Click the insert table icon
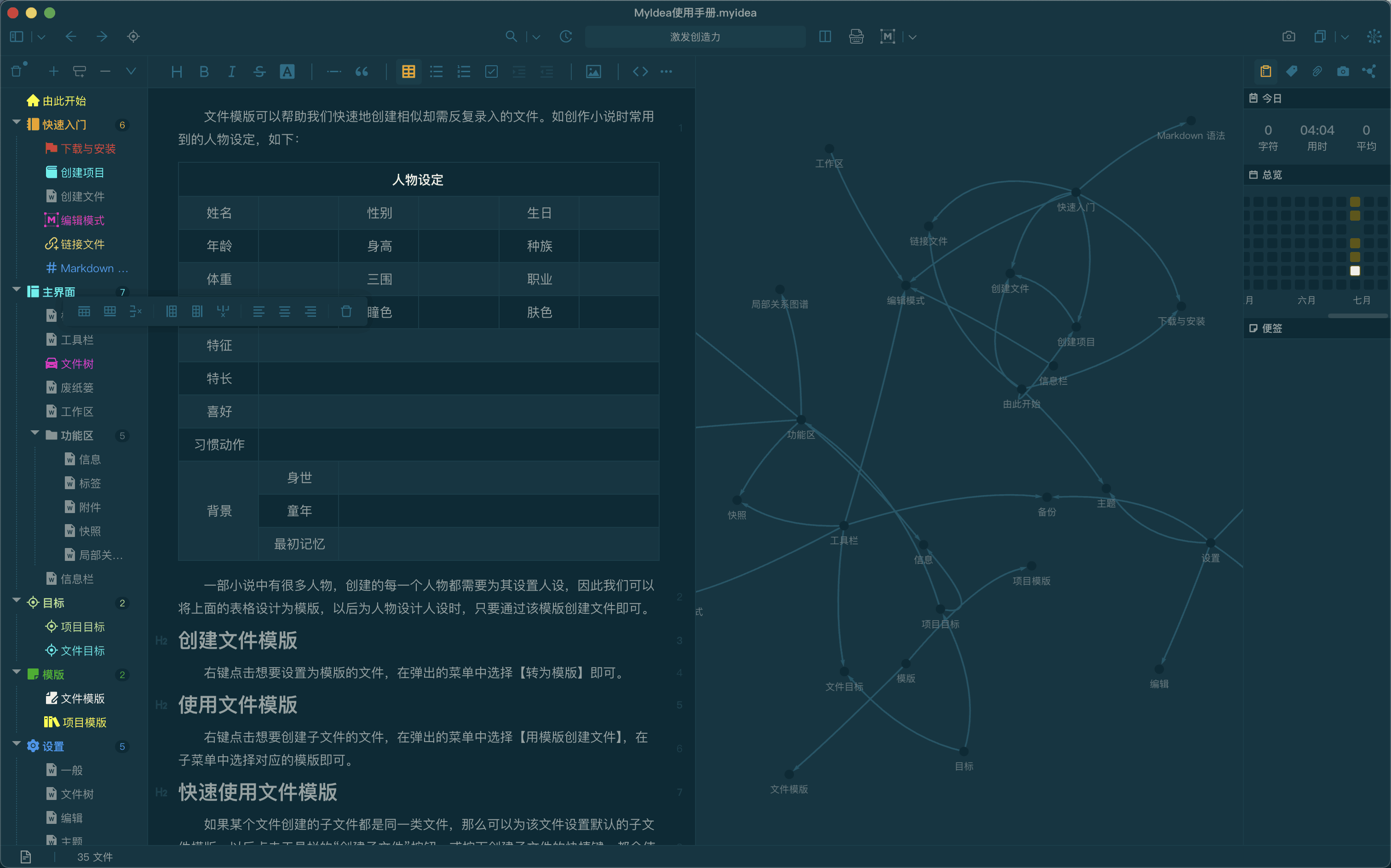Screen dimensions: 1391x868 [408, 72]
